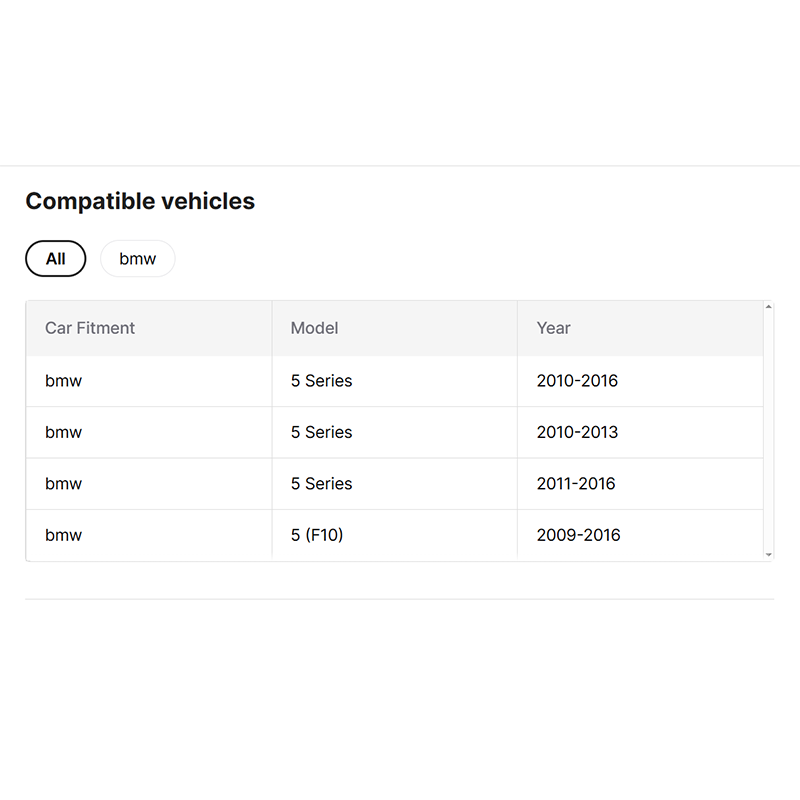Click the table's scroll up arrow
The image size is (800, 800).
[768, 307]
